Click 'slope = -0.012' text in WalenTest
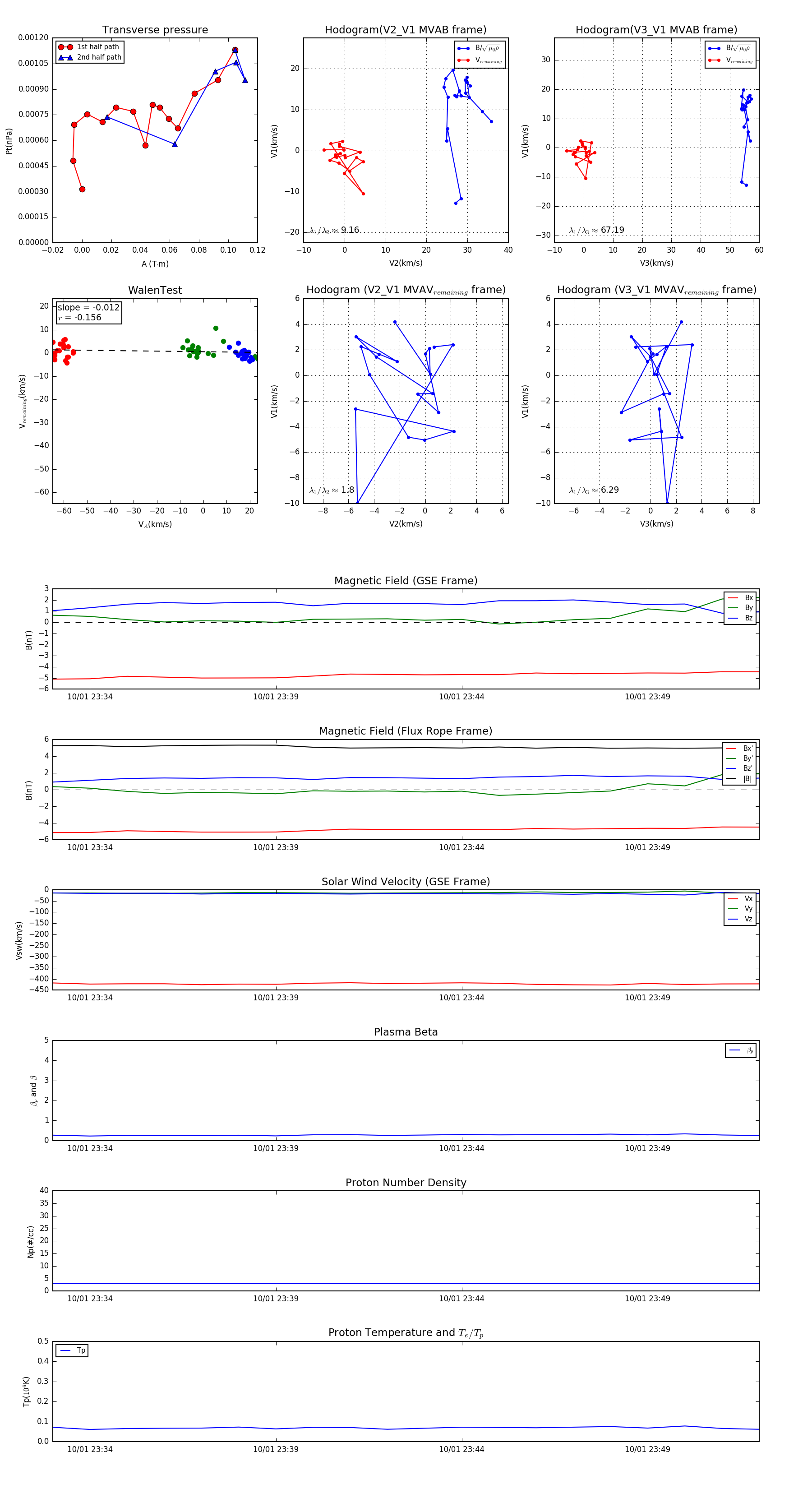This screenshot has width=812, height=1489. [x=88, y=308]
